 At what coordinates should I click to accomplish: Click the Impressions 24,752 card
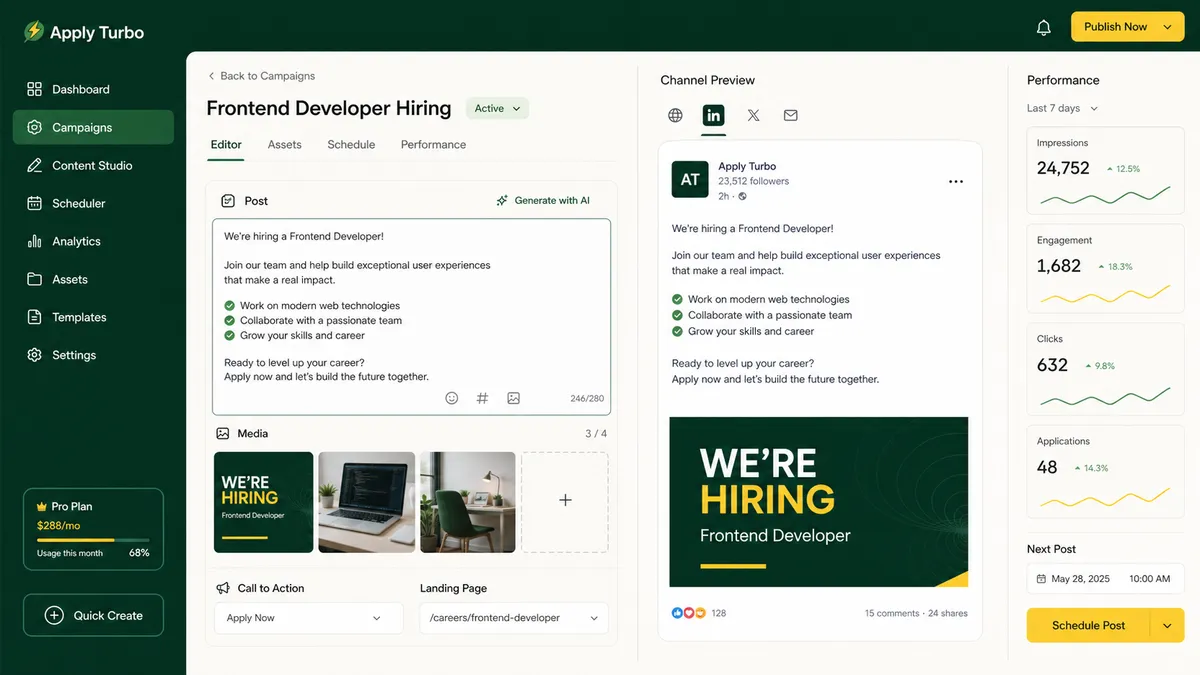pyautogui.click(x=1105, y=171)
